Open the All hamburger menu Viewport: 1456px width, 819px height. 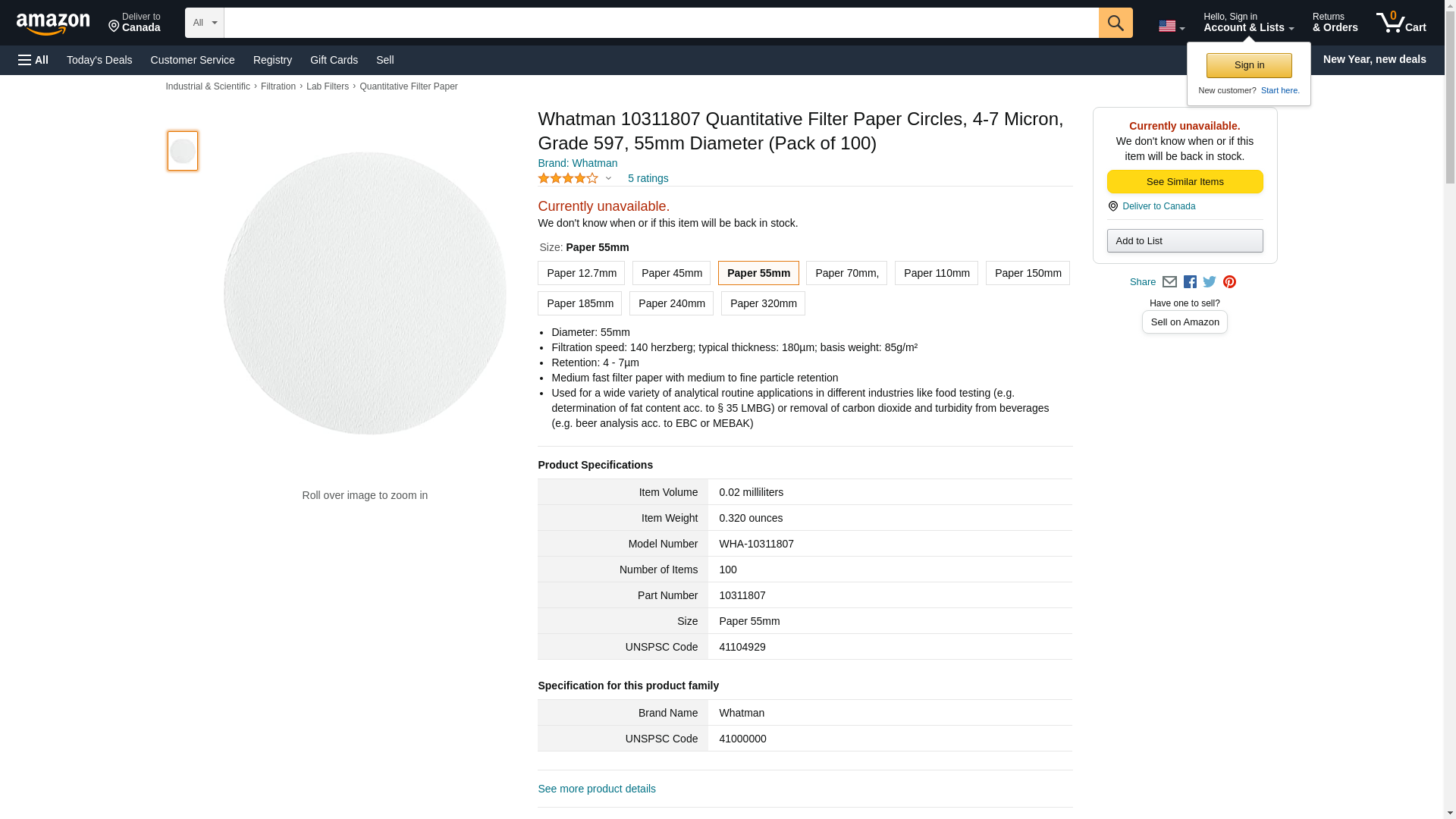[x=33, y=60]
